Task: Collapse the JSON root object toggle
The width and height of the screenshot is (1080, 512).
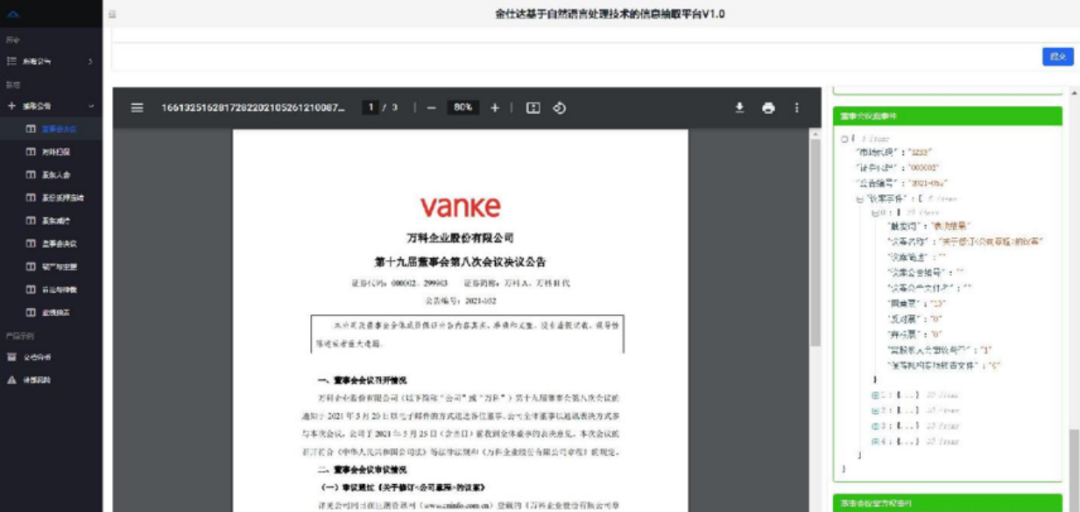Action: point(844,139)
